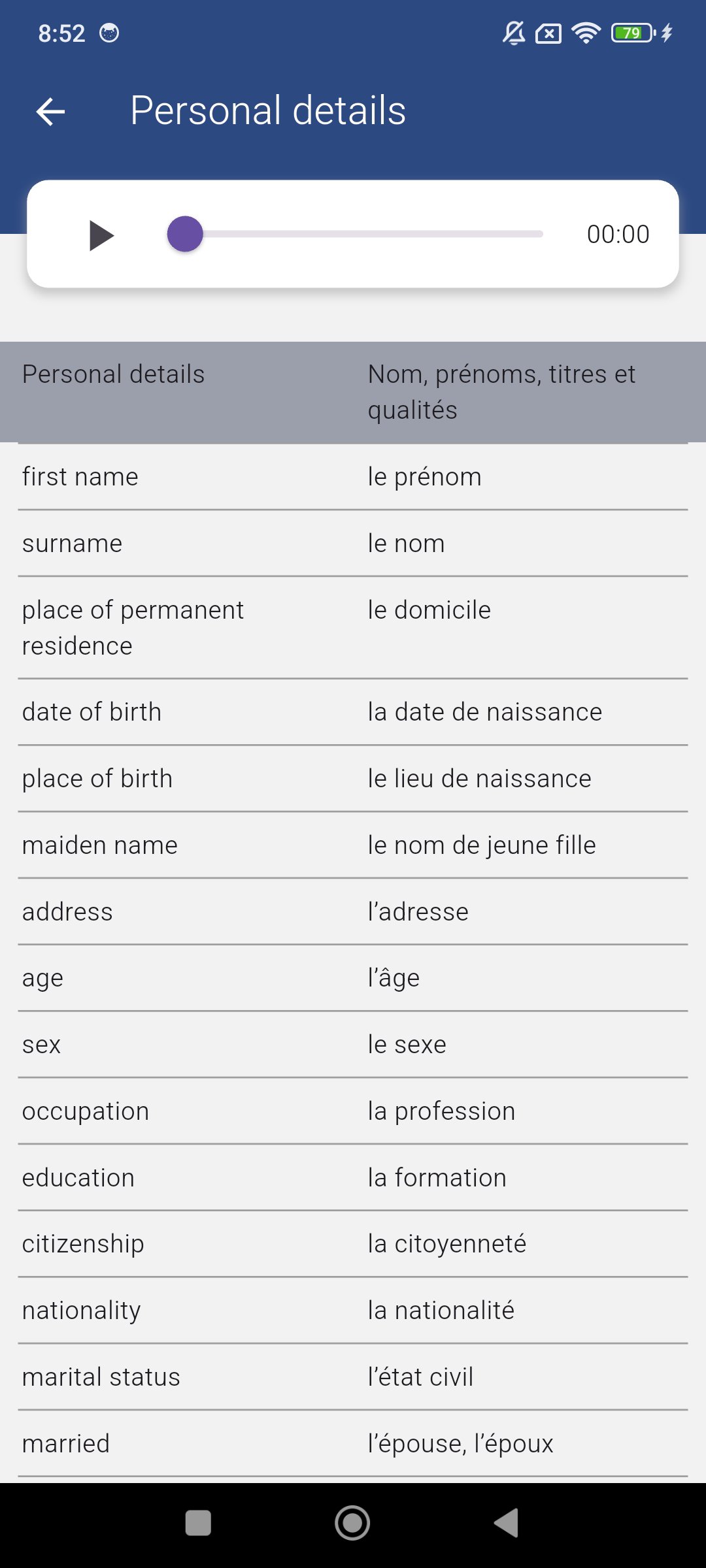Tap the 'l'adresse' translation

coord(418,912)
